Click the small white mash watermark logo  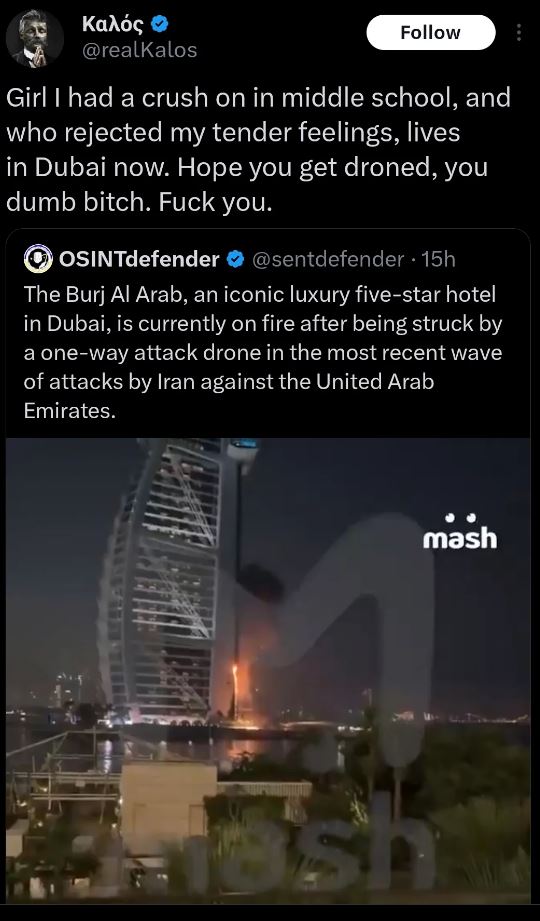460,531
